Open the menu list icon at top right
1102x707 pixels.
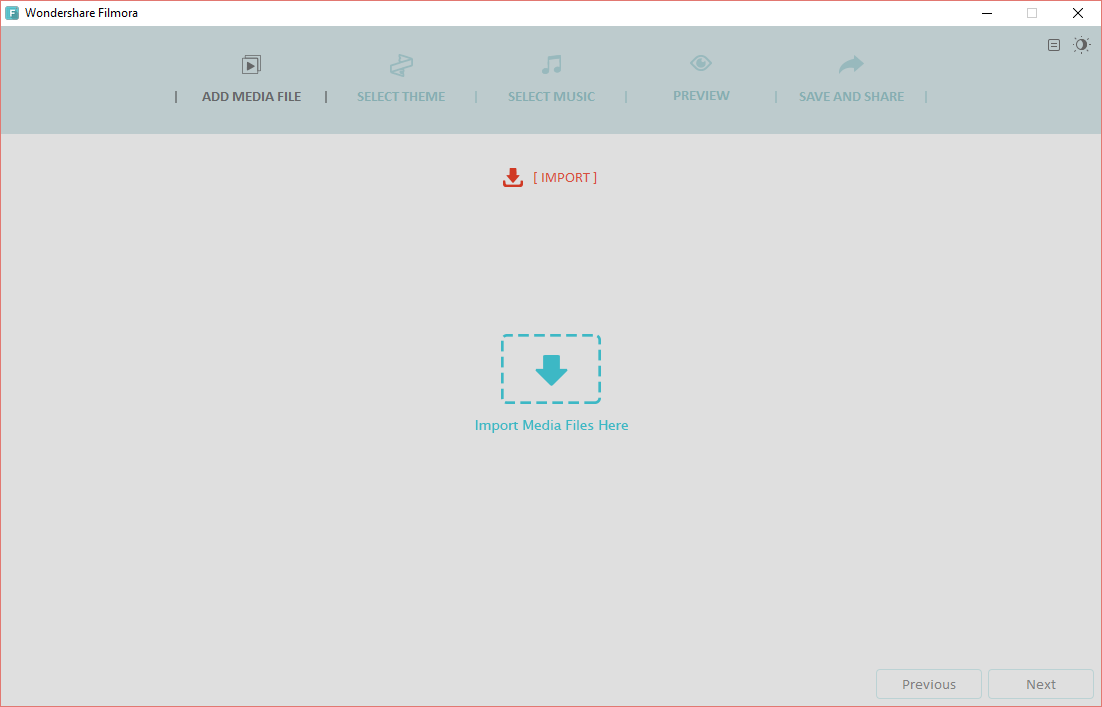pos(1054,45)
